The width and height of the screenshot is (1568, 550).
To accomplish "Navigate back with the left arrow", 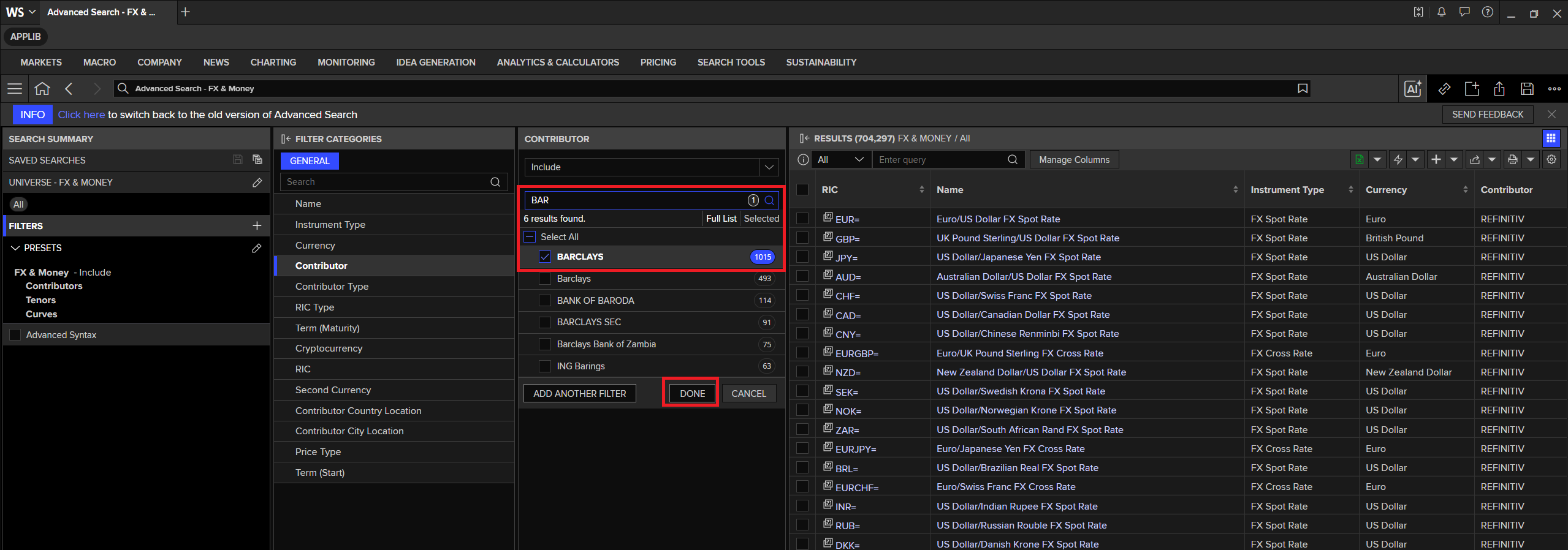I will [69, 89].
